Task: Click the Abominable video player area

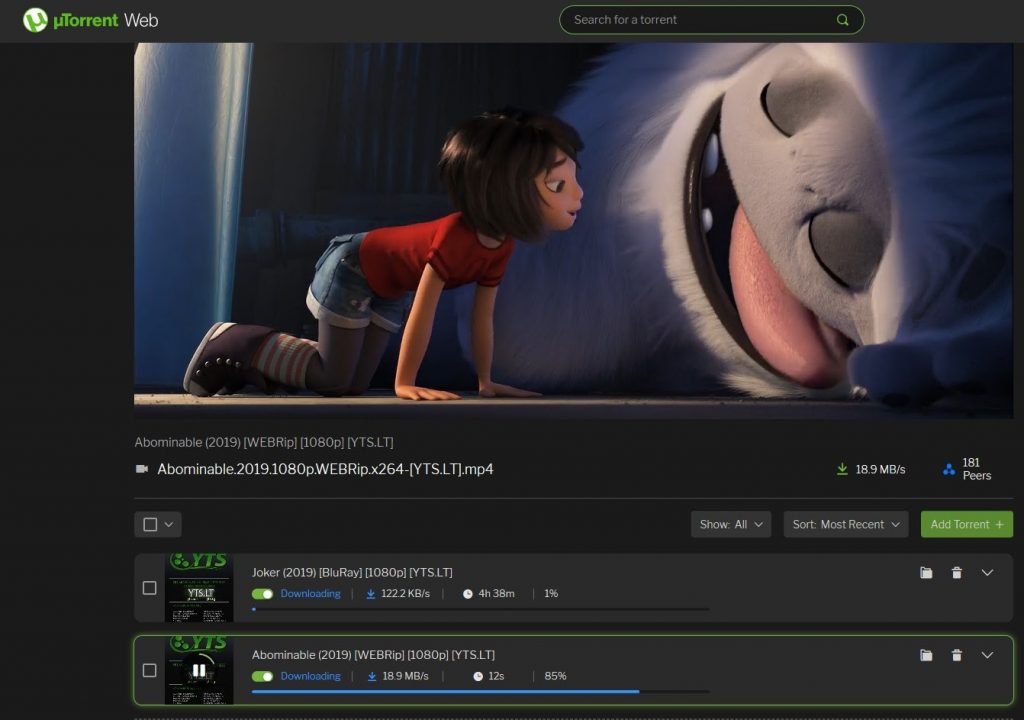Action: pyautogui.click(x=573, y=231)
